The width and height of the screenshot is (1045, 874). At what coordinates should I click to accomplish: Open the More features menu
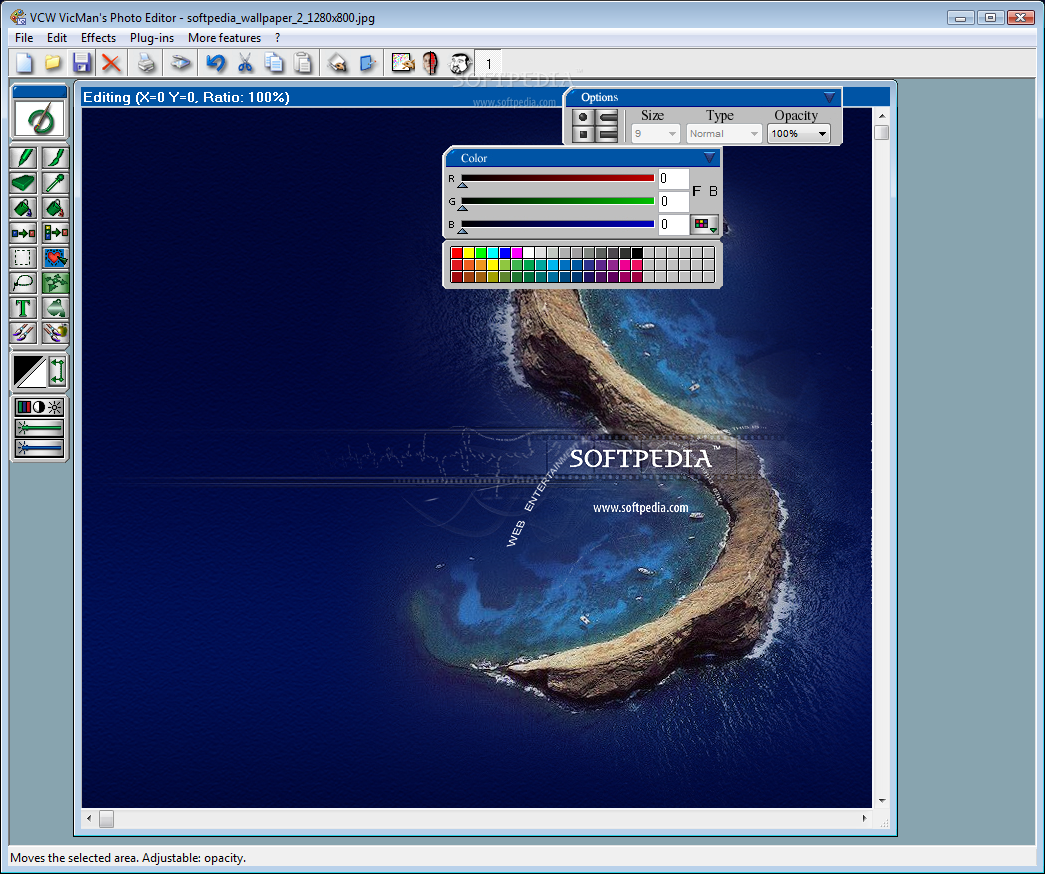225,38
